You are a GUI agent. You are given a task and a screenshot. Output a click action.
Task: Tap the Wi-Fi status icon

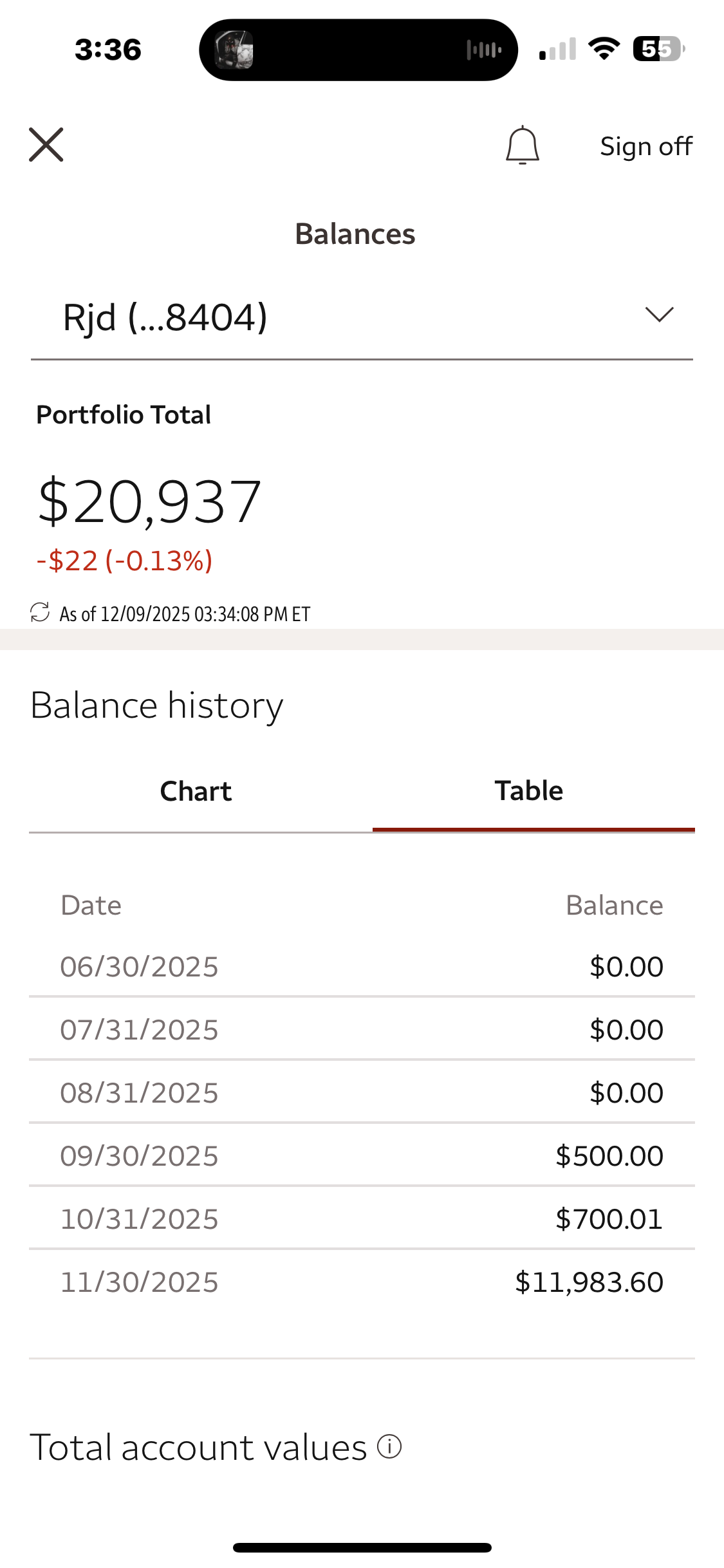[604, 49]
